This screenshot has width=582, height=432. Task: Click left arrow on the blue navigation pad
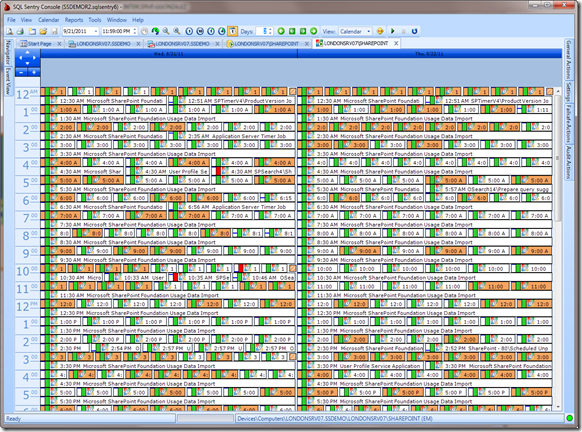[x=20, y=58]
